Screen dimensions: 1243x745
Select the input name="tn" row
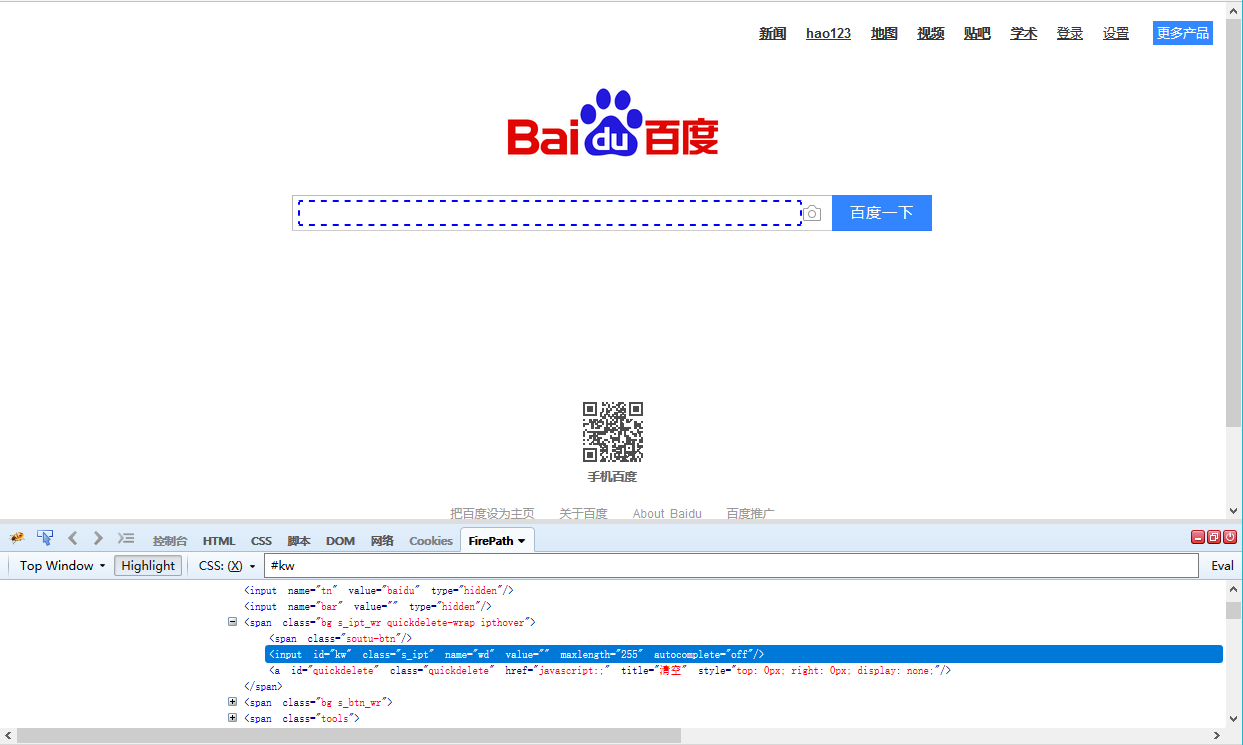(x=379, y=590)
